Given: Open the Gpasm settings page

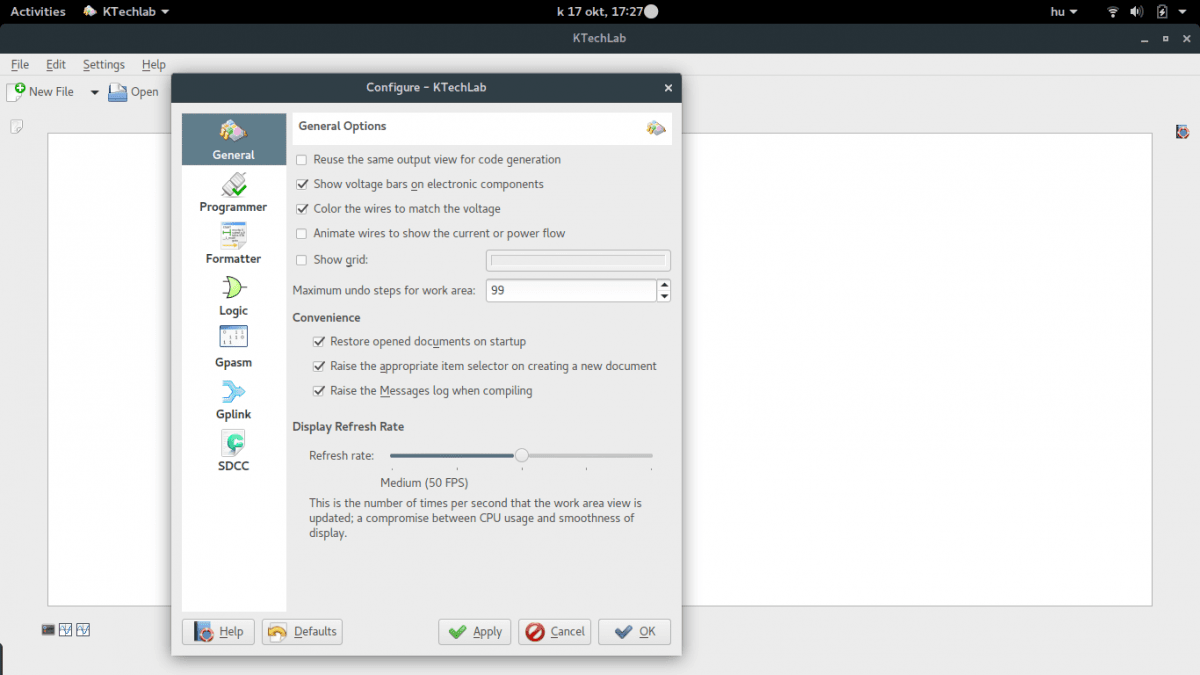Looking at the screenshot, I should (234, 348).
